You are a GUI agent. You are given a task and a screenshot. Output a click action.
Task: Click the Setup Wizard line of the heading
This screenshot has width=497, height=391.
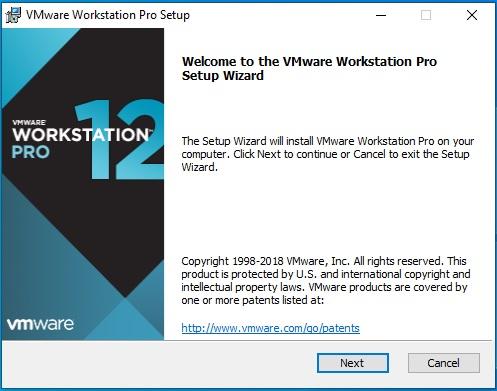(223, 76)
